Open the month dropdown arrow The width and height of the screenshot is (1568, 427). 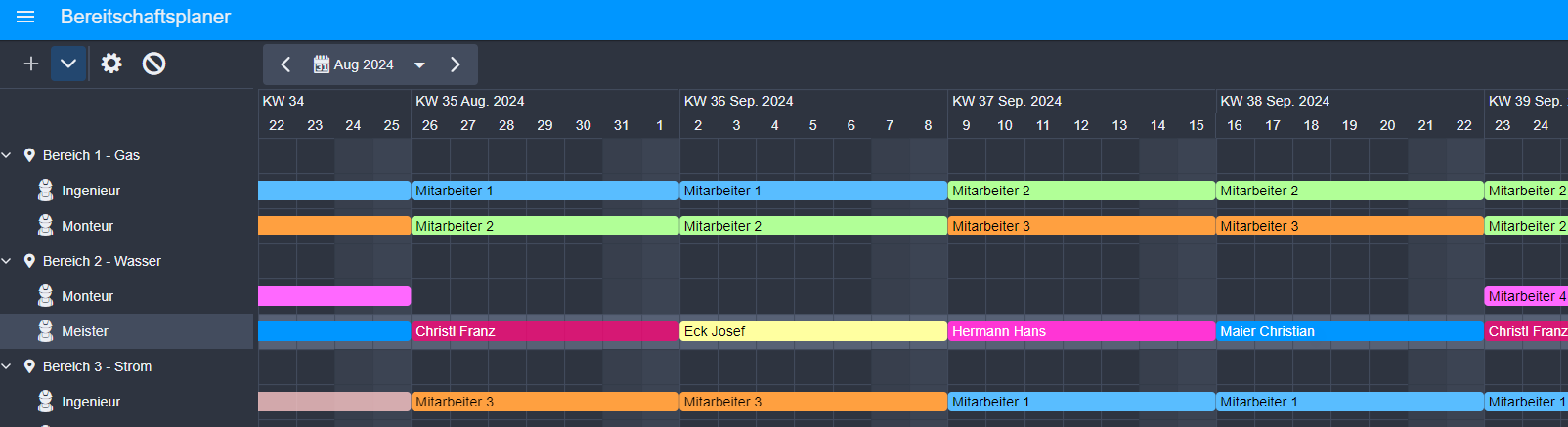pyautogui.click(x=419, y=64)
